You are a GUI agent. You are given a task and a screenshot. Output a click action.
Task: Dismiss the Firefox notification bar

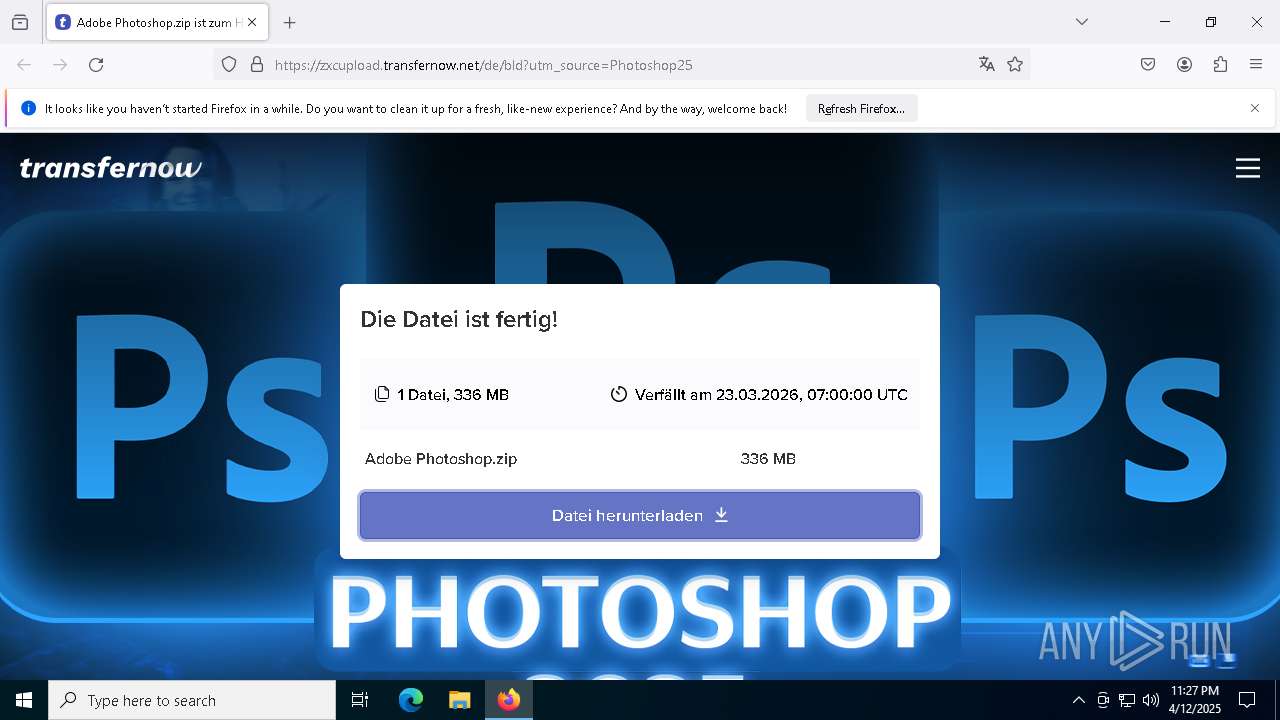1255,108
